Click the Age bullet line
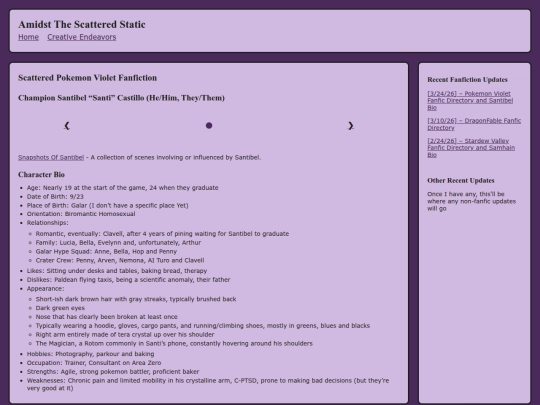 123,188
